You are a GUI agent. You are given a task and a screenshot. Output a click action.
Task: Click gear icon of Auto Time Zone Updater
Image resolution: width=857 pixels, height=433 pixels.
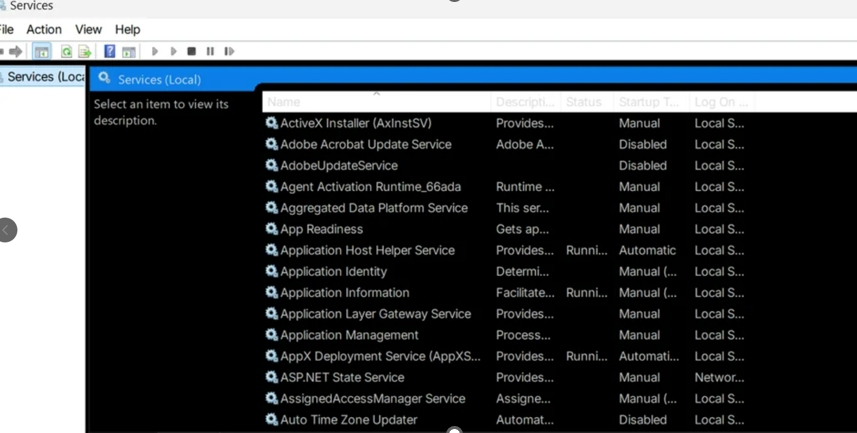(x=272, y=420)
